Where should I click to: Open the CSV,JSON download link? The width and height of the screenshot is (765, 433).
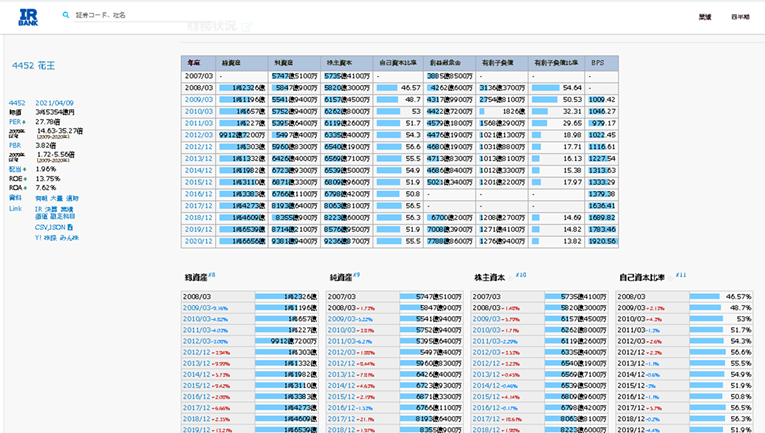pyautogui.click(x=50, y=227)
